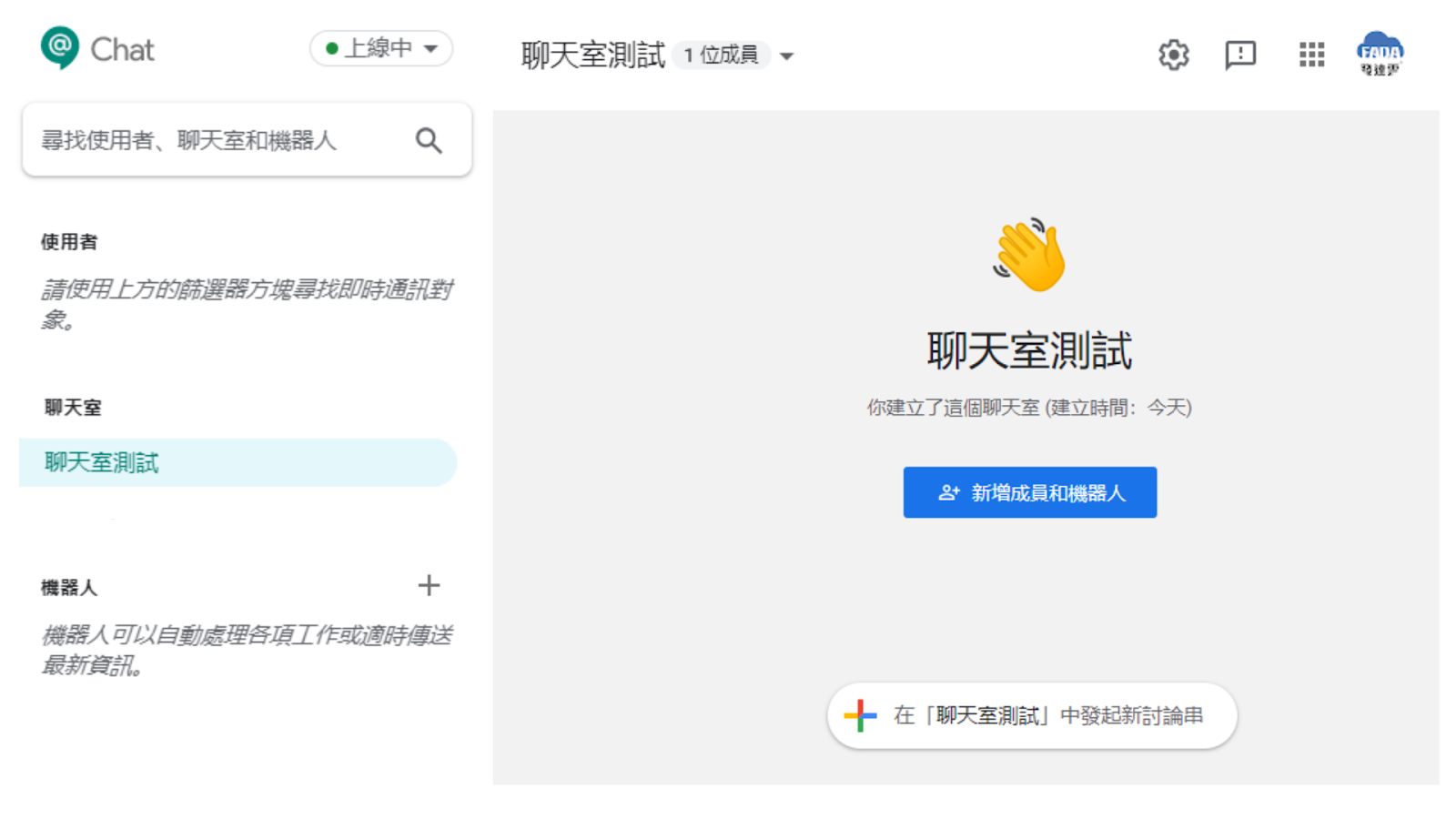Click the 聊天室測試 room title in header
Image resolution: width=1456 pixels, height=819 pixels.
point(593,56)
